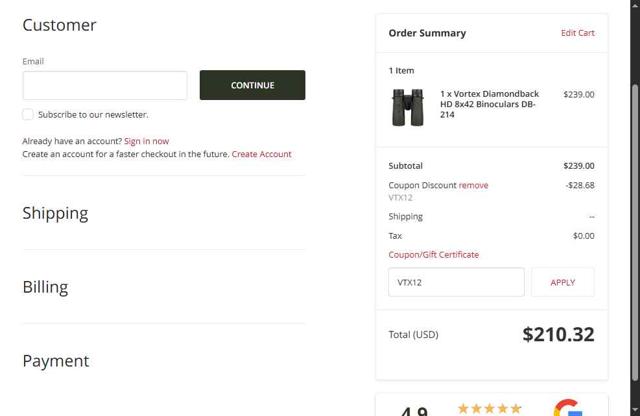Click the Edit Cart link
The height and width of the screenshot is (416, 640).
click(577, 33)
